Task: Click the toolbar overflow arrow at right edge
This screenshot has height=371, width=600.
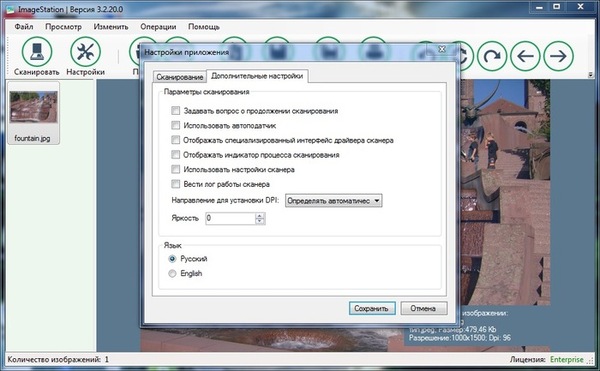Action: tap(591, 75)
